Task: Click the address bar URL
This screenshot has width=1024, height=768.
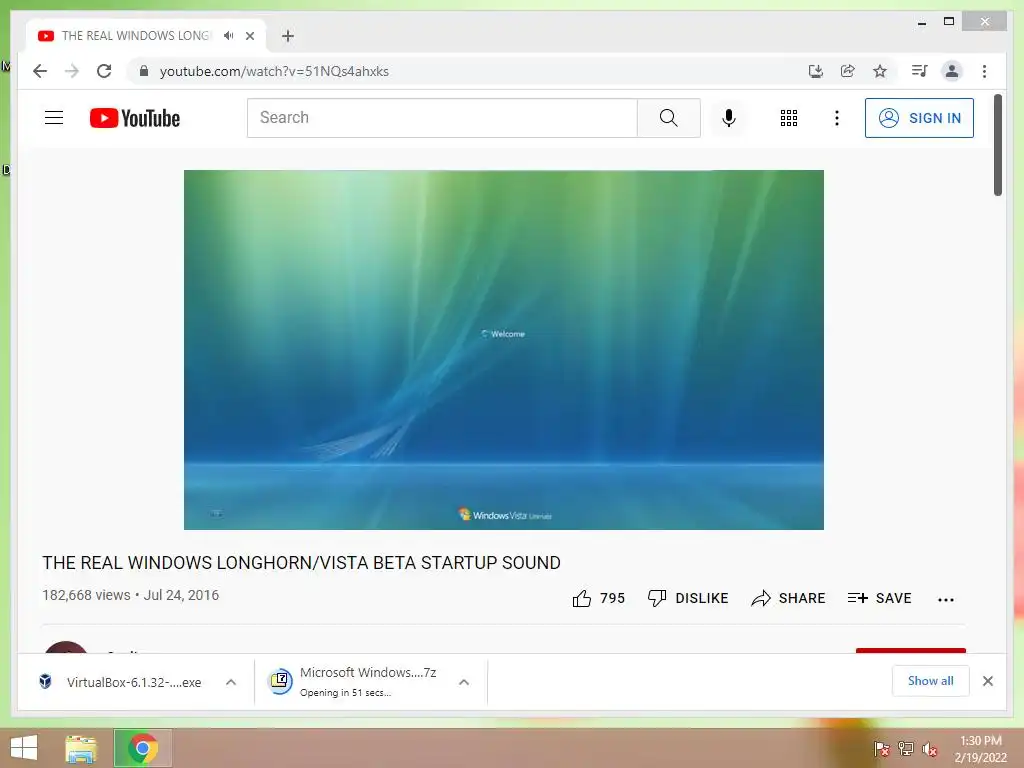Action: coord(274,71)
